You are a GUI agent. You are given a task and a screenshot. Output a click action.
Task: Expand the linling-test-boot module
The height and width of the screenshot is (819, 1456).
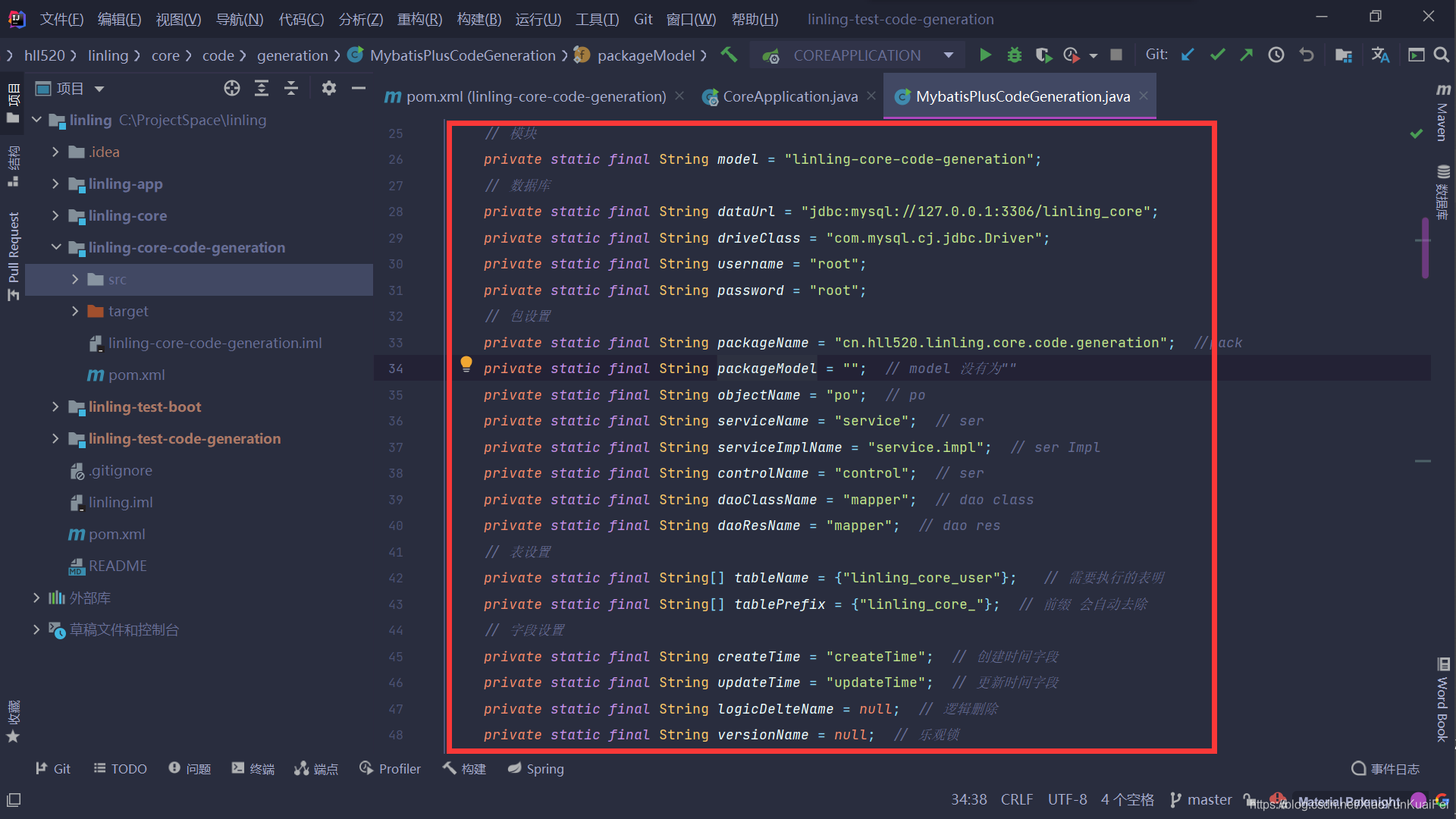(55, 406)
